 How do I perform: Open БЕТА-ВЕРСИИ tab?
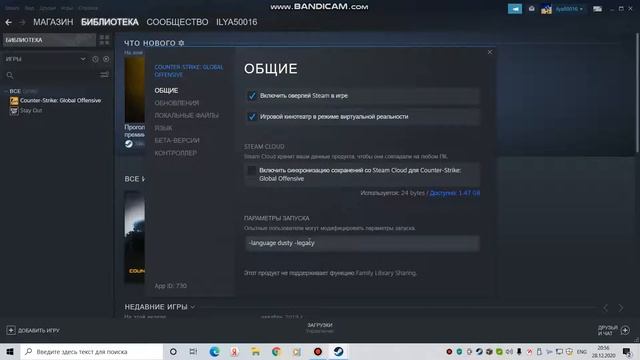coord(177,140)
